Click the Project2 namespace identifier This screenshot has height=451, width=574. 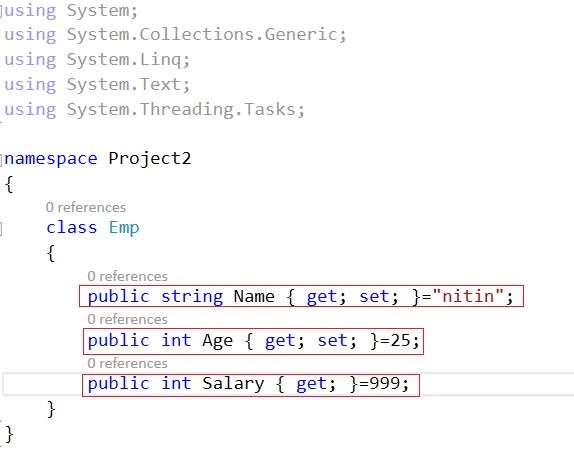(x=150, y=159)
